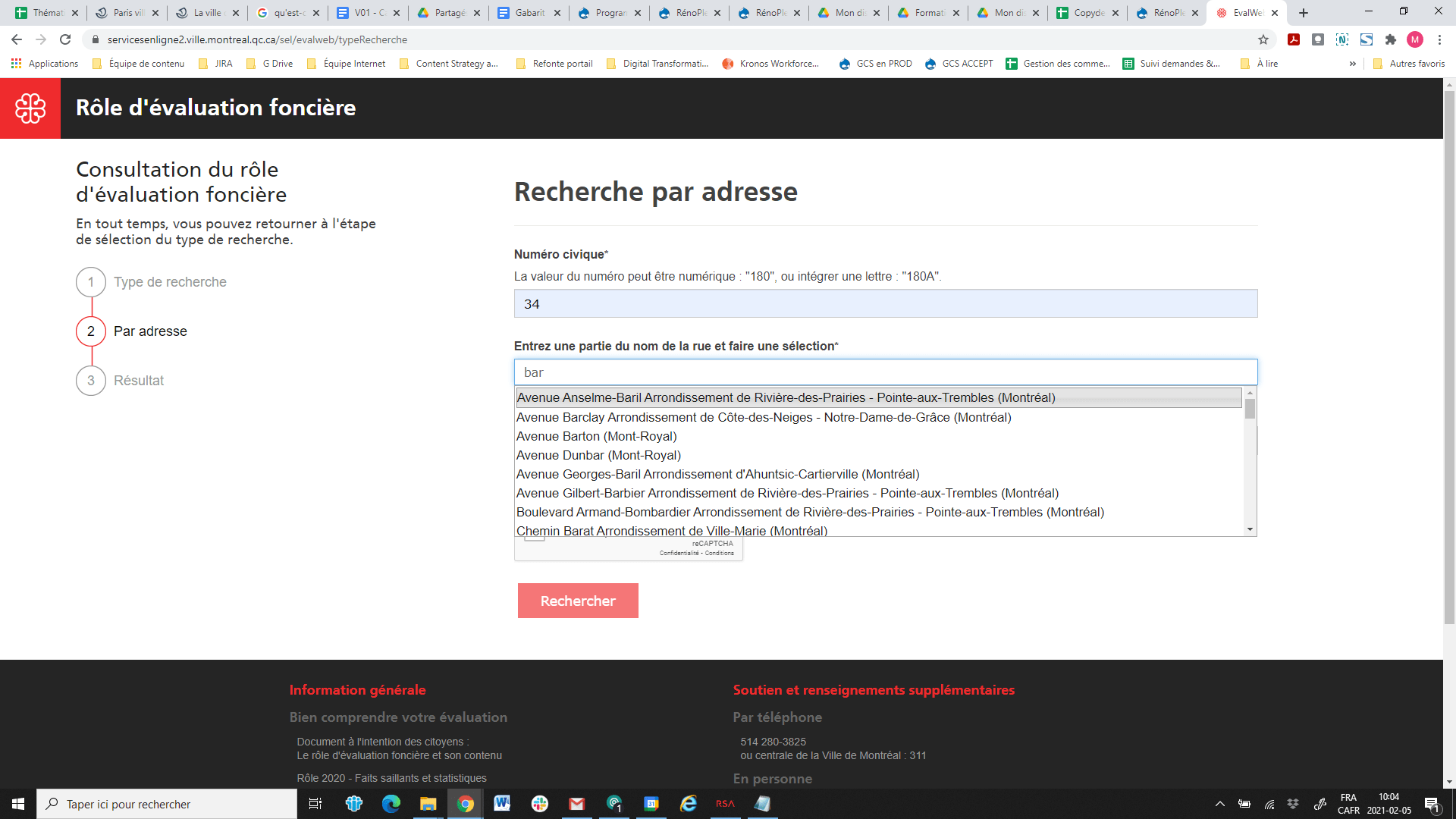1456x819 pixels.
Task: Open the notifications center icon
Action: coord(1432,805)
